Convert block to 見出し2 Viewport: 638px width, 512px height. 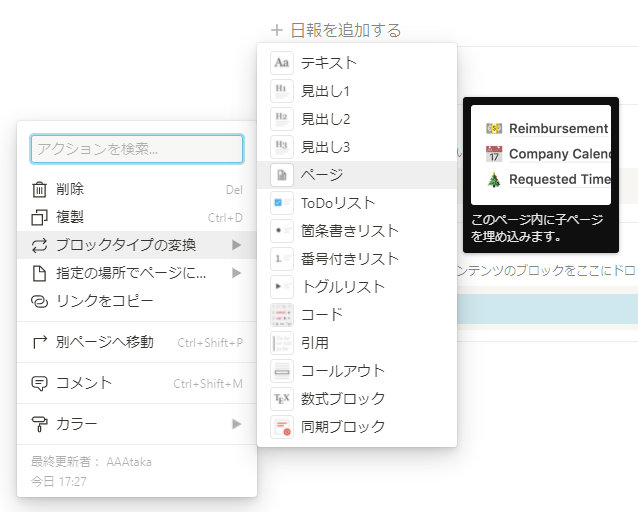[357, 119]
